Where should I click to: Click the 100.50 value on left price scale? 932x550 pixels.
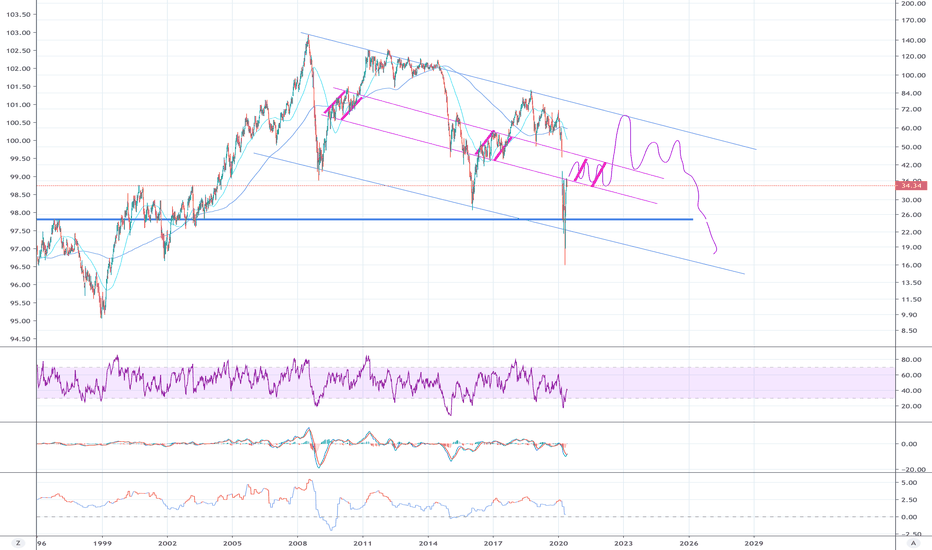coord(18,122)
